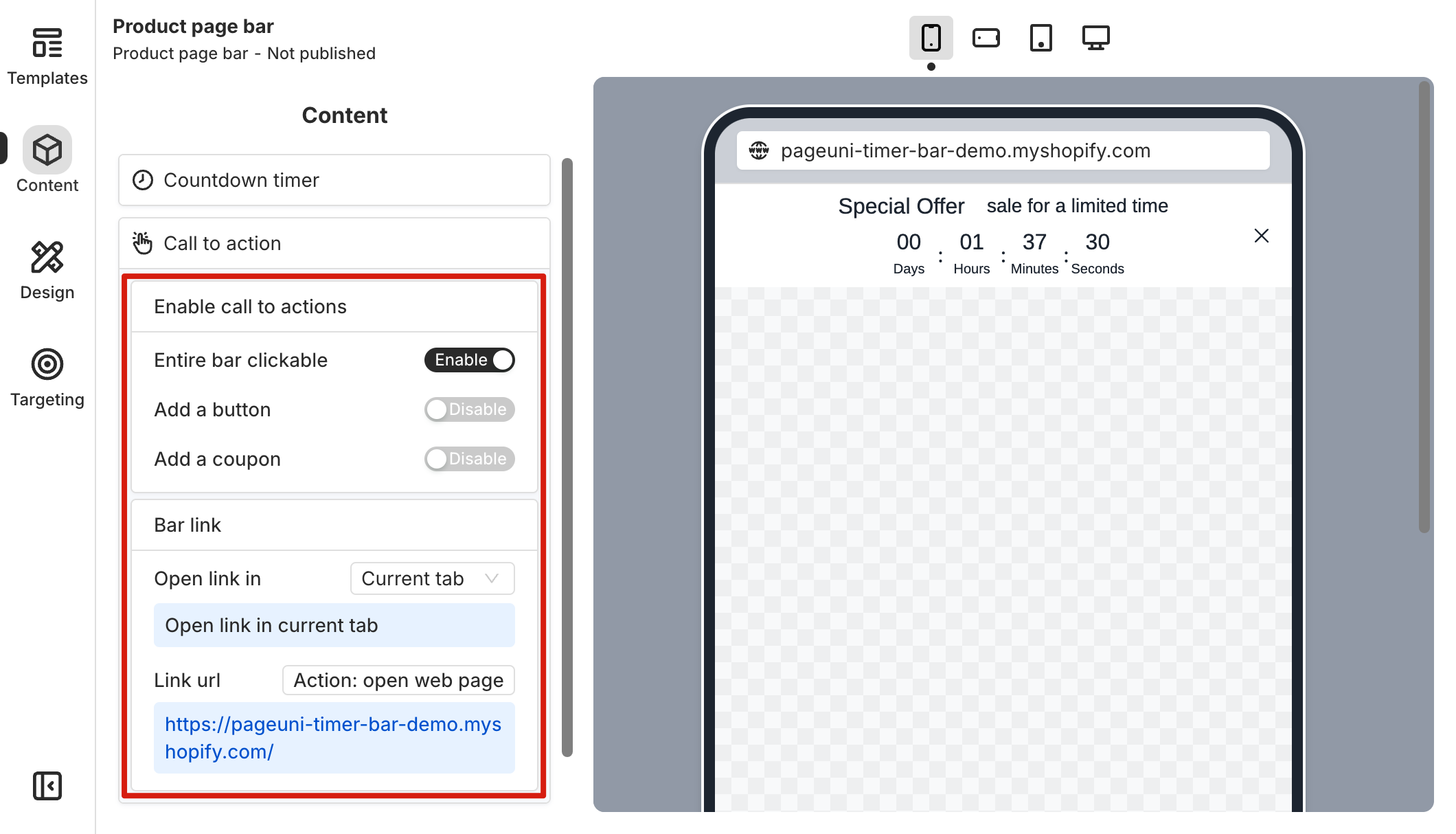
Task: Click the Product page bar title
Action: tap(193, 26)
